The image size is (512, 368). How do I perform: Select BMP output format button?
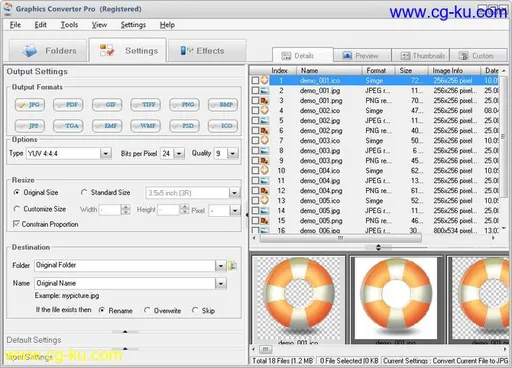point(223,105)
